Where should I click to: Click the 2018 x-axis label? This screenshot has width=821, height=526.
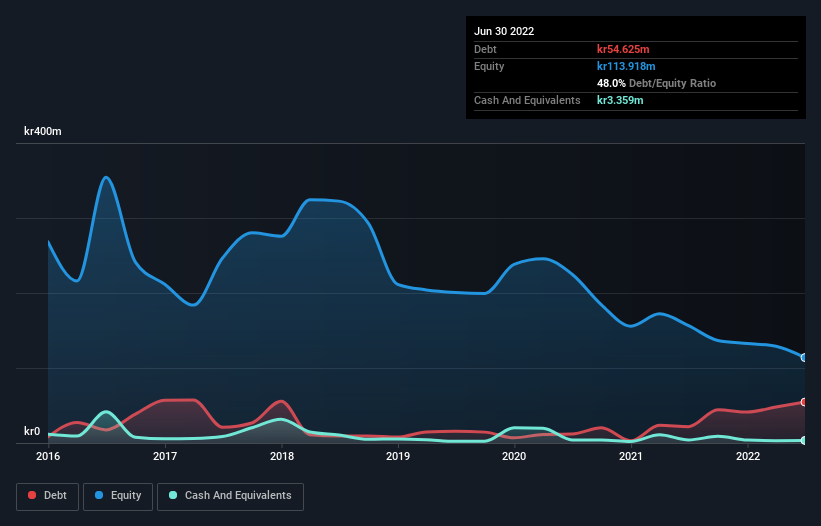point(282,456)
